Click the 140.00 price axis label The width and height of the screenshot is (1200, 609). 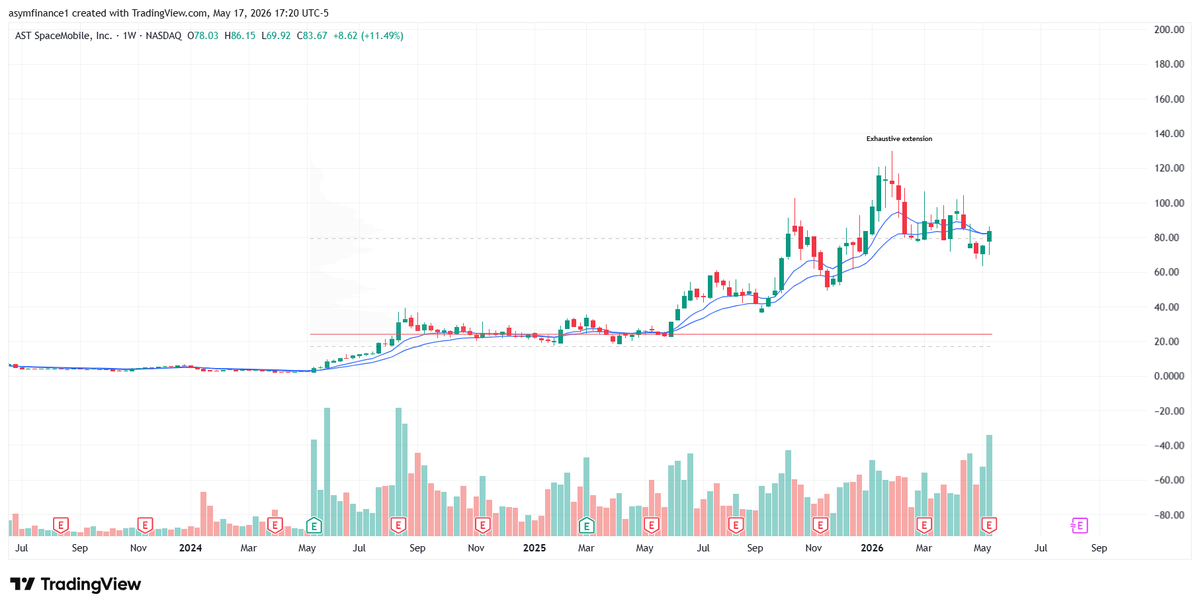tap(1168, 134)
